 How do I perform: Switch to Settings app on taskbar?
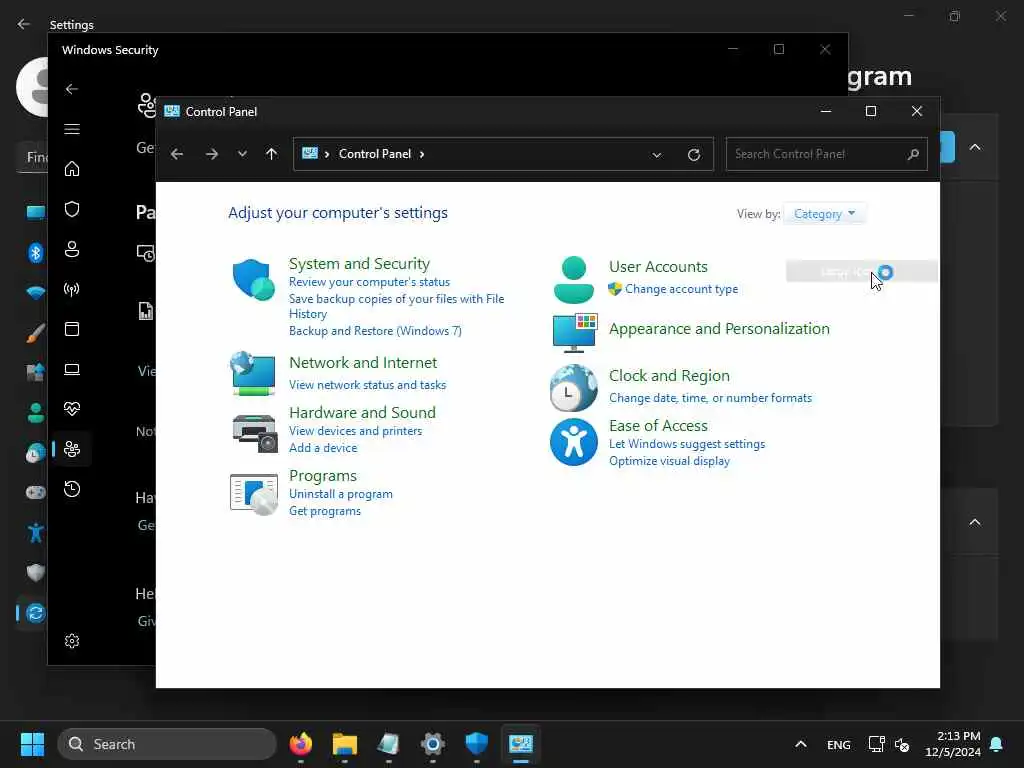tap(432, 744)
